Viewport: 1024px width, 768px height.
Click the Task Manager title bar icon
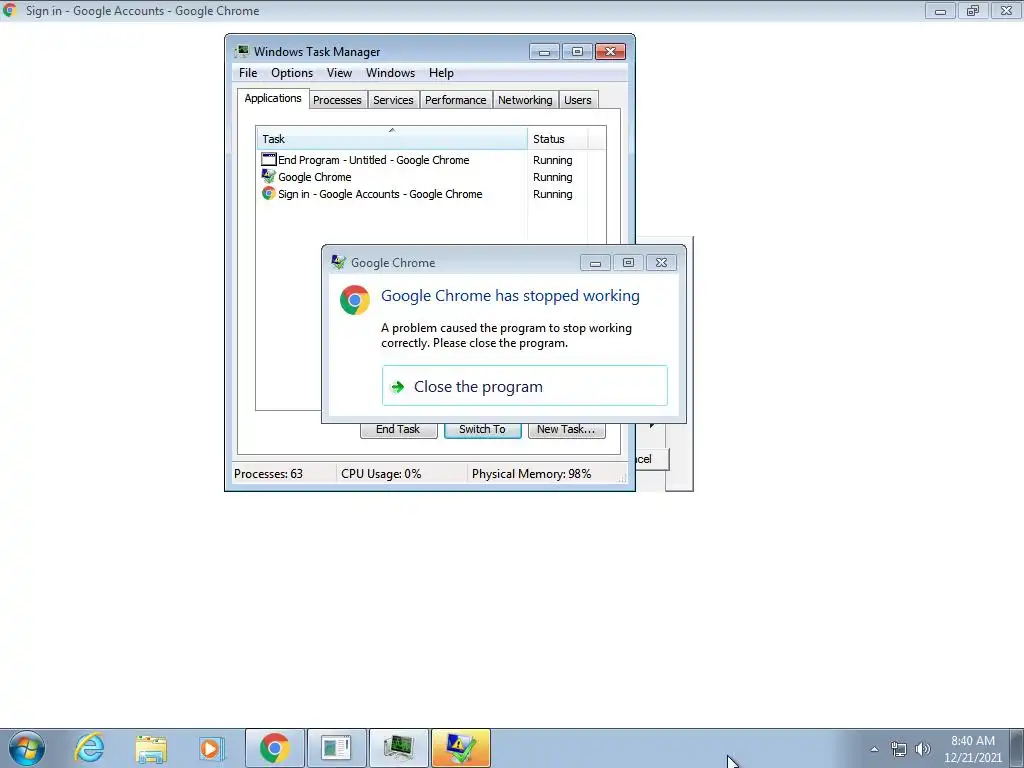242,51
